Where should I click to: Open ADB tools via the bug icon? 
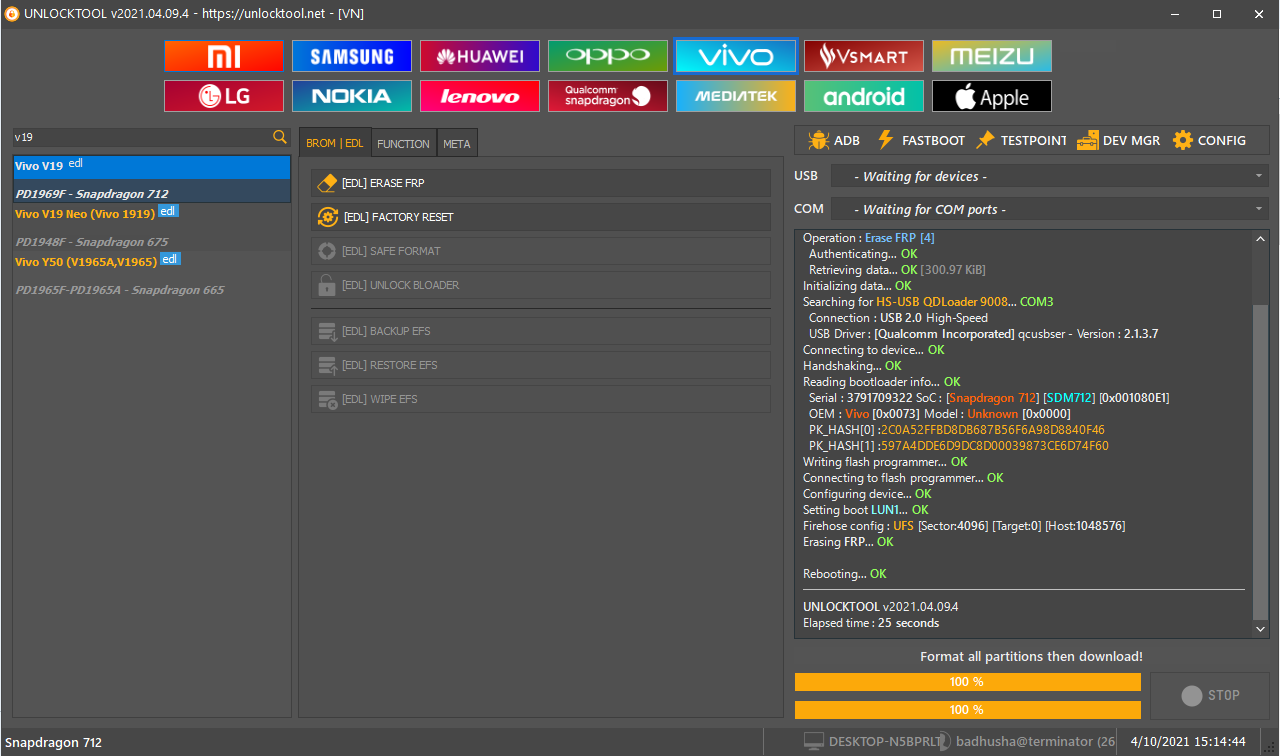tap(834, 140)
